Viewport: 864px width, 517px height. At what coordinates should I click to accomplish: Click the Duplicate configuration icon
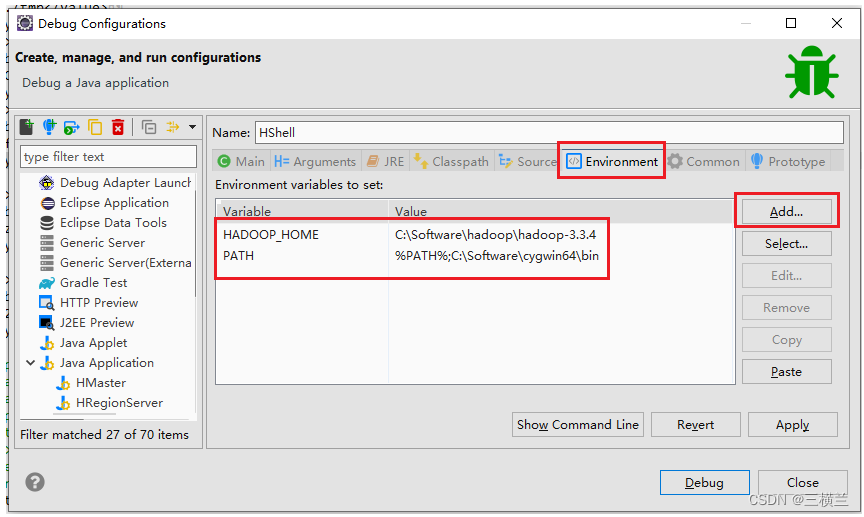pyautogui.click(x=95, y=127)
